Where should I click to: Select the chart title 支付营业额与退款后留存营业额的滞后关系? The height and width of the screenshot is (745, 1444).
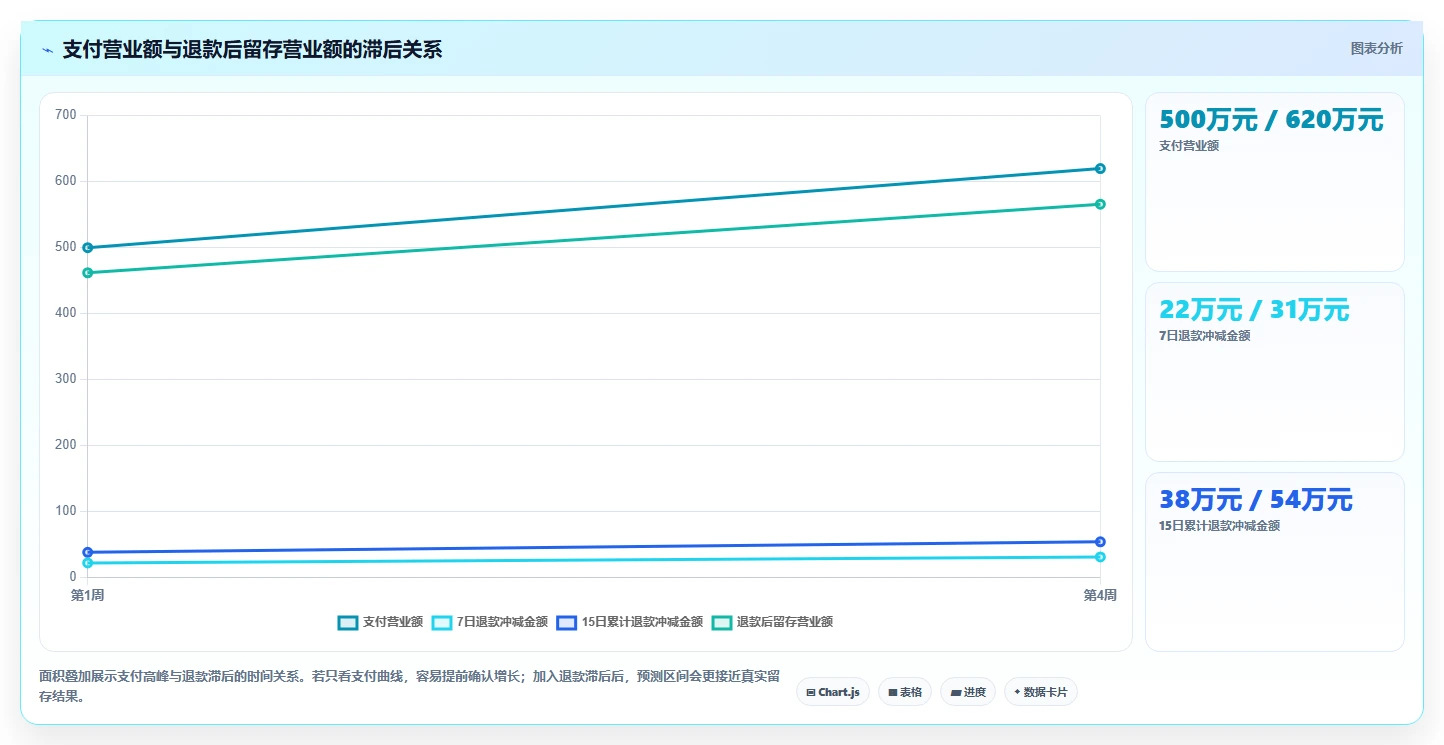pyautogui.click(x=252, y=49)
